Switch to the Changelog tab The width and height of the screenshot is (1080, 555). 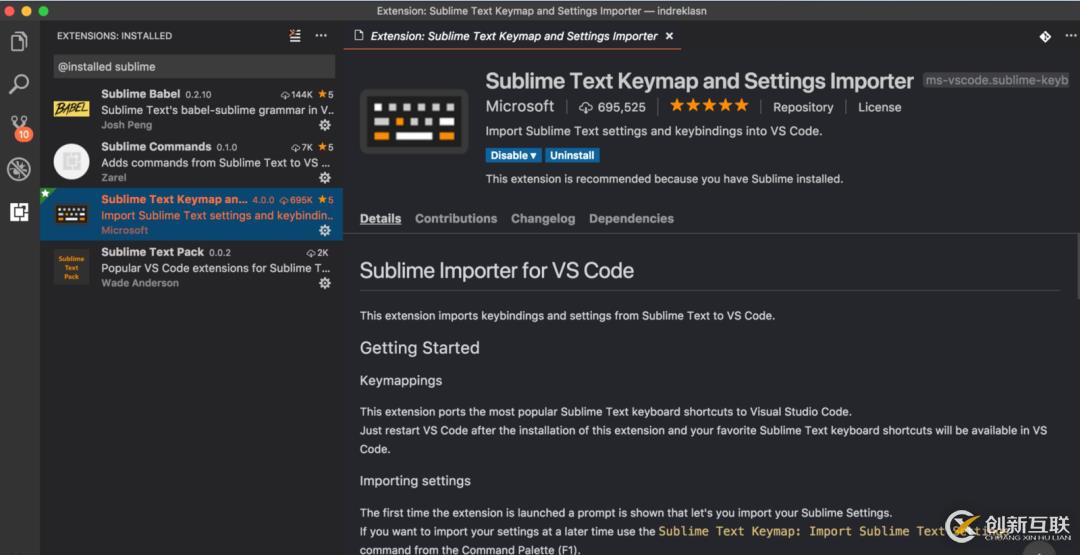pyautogui.click(x=543, y=218)
